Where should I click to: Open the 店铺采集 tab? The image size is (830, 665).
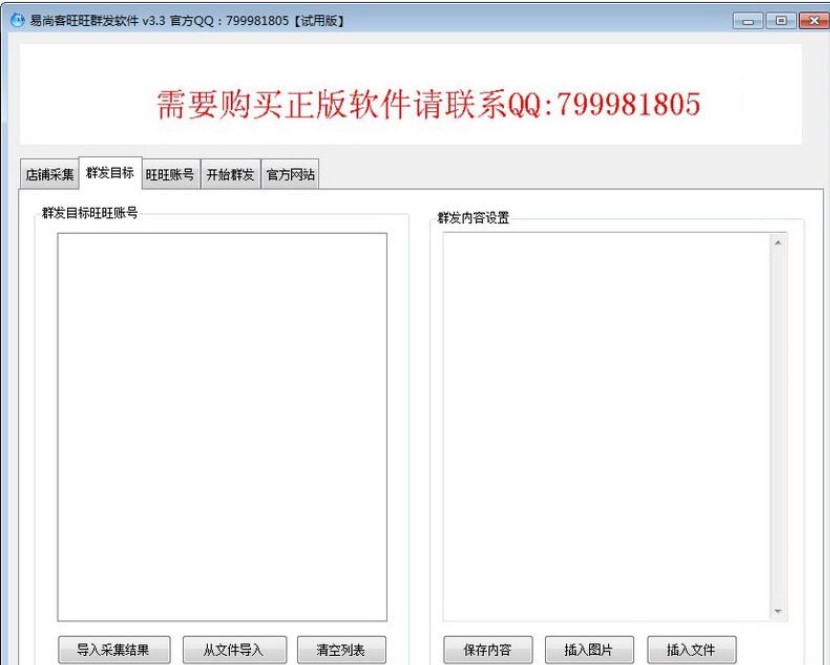click(x=50, y=174)
